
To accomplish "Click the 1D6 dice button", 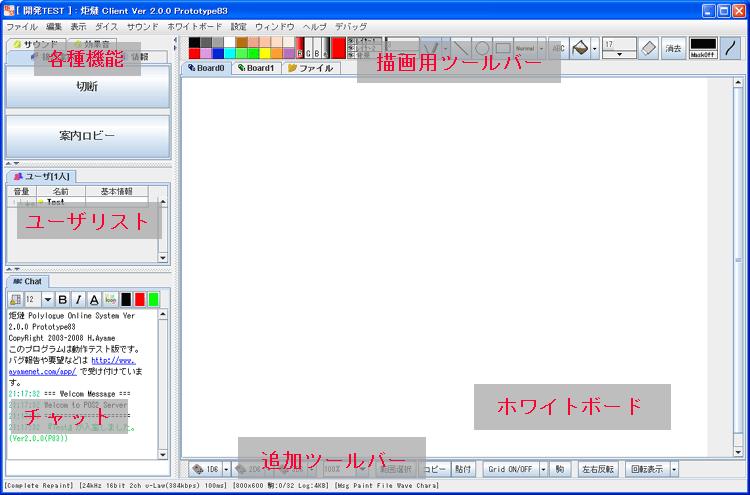I will coord(206,469).
